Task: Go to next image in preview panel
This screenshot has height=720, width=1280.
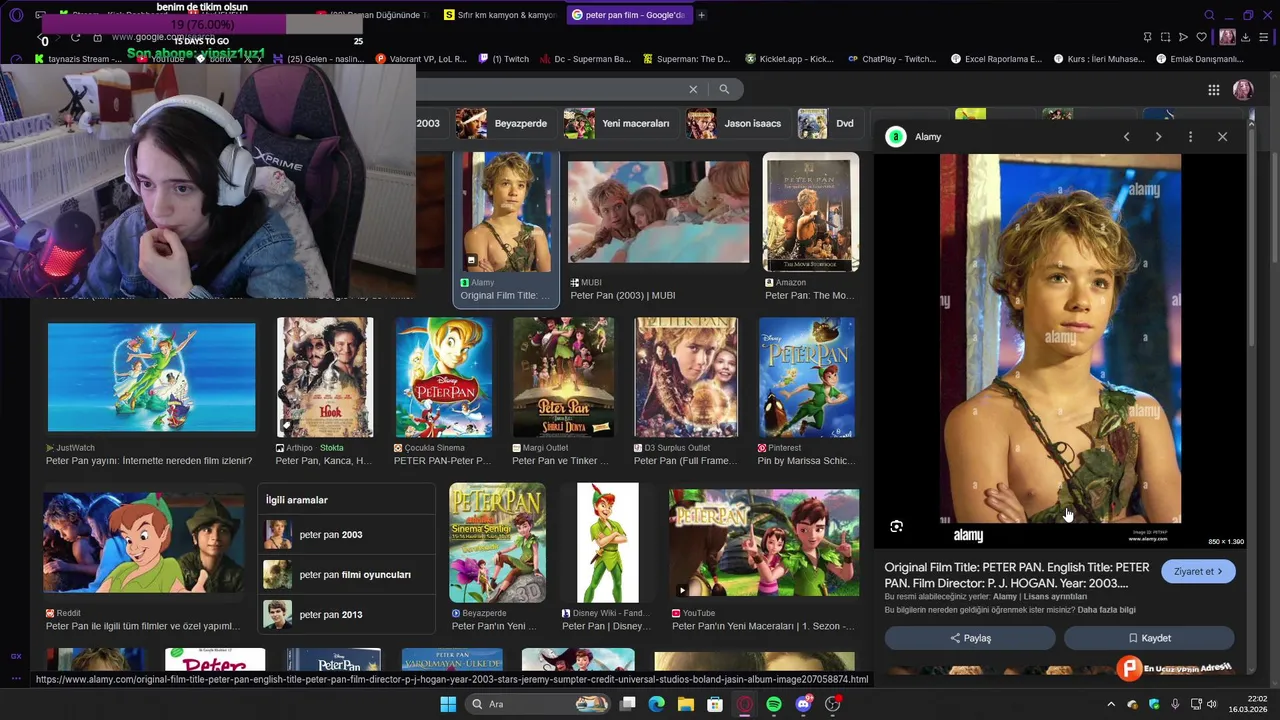Action: point(1158,137)
